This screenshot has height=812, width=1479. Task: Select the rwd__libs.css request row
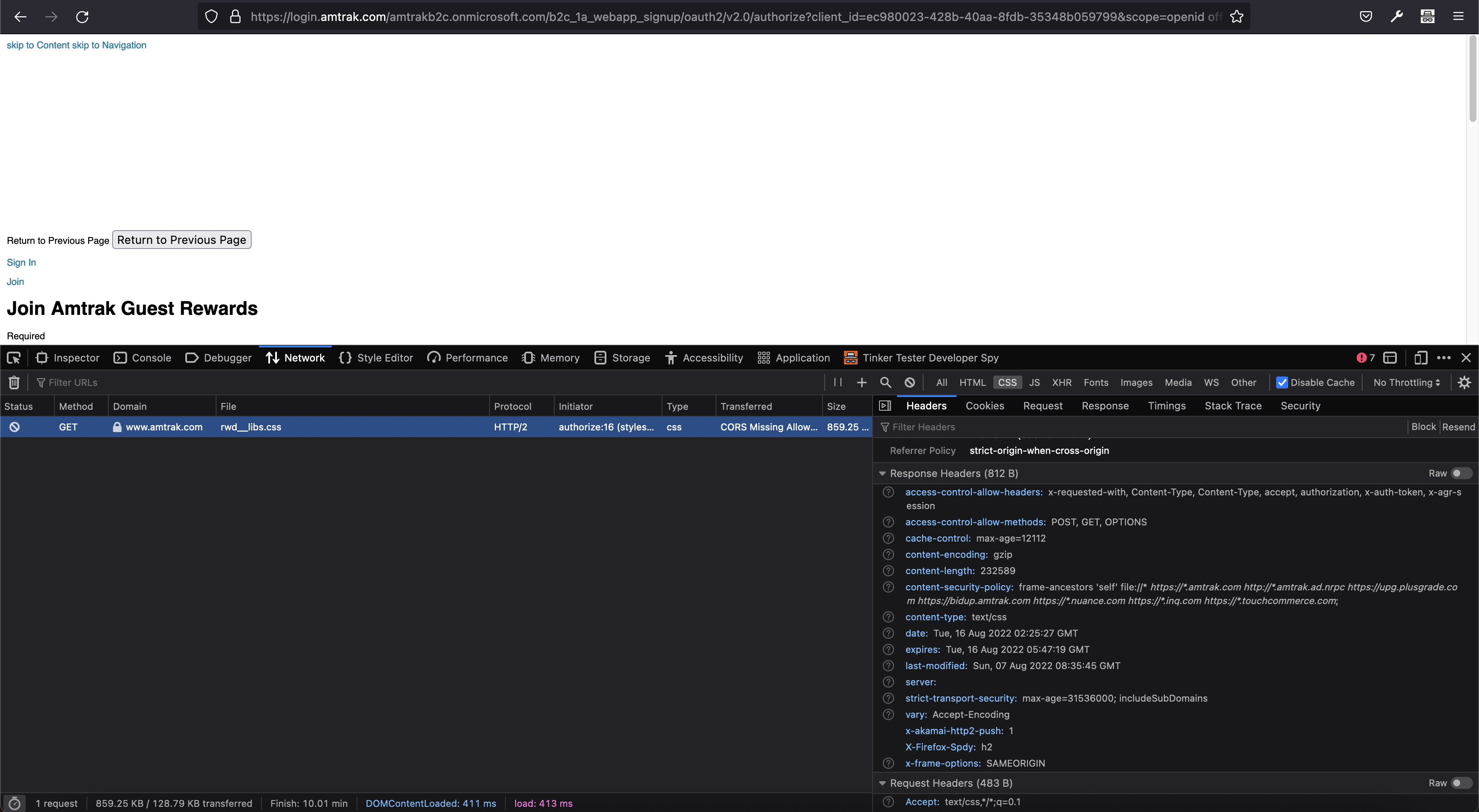[x=437, y=427]
